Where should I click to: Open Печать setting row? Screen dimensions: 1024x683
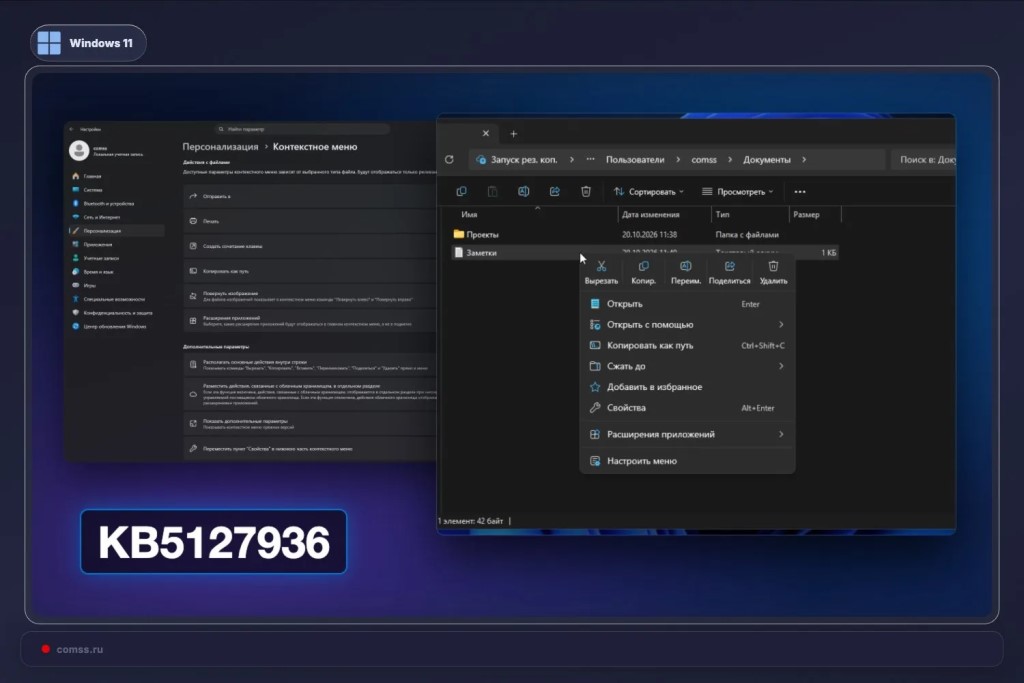tap(310, 221)
